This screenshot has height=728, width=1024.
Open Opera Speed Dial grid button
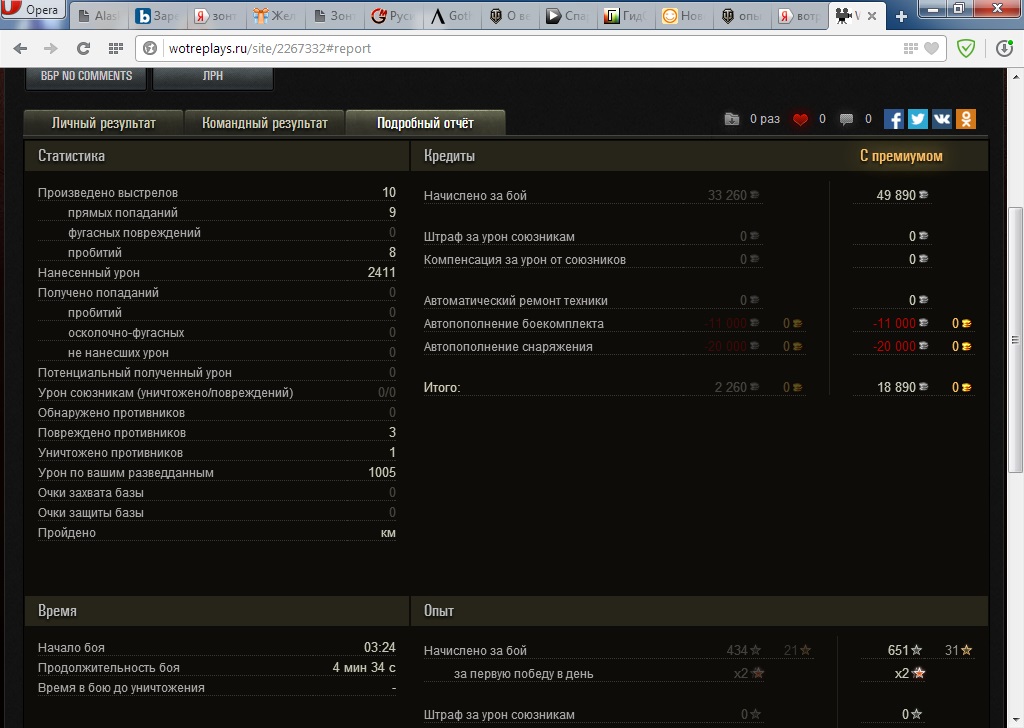coord(116,48)
